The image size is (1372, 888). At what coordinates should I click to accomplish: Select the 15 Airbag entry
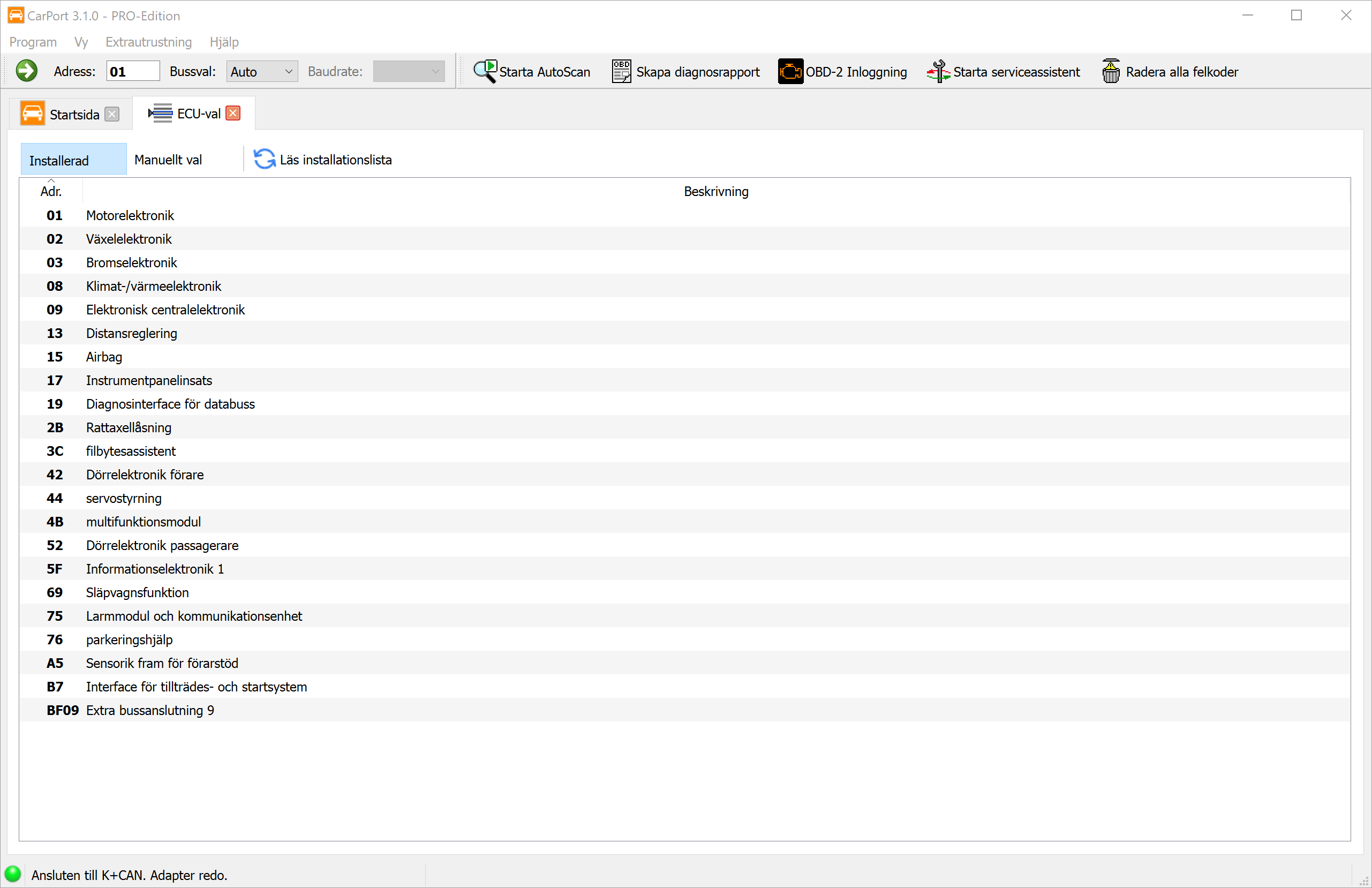[x=104, y=356]
